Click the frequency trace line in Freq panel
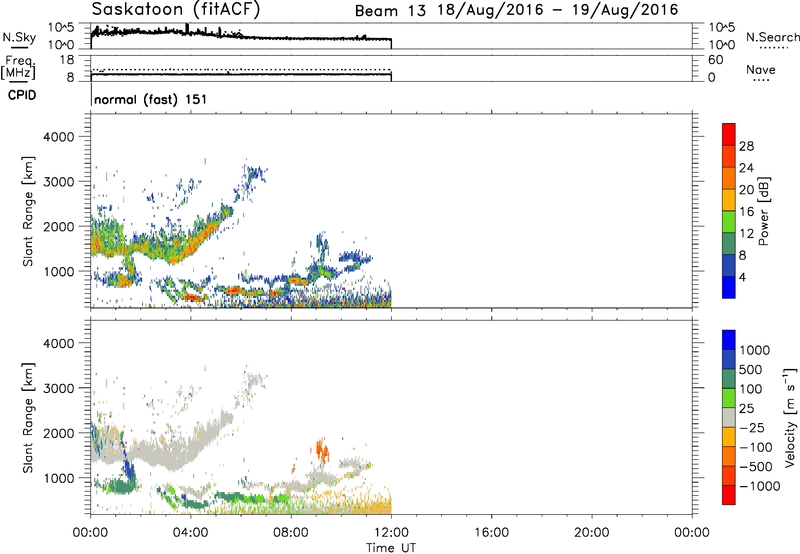 click(x=241, y=74)
